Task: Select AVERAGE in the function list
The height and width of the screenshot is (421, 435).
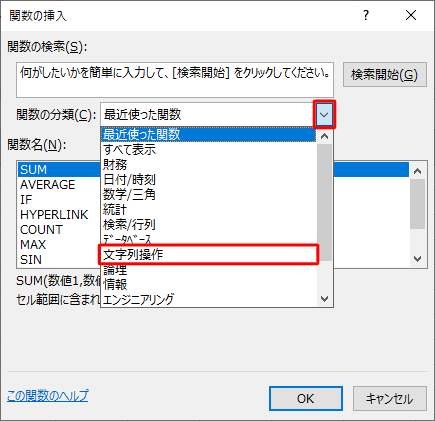Action: 59,185
